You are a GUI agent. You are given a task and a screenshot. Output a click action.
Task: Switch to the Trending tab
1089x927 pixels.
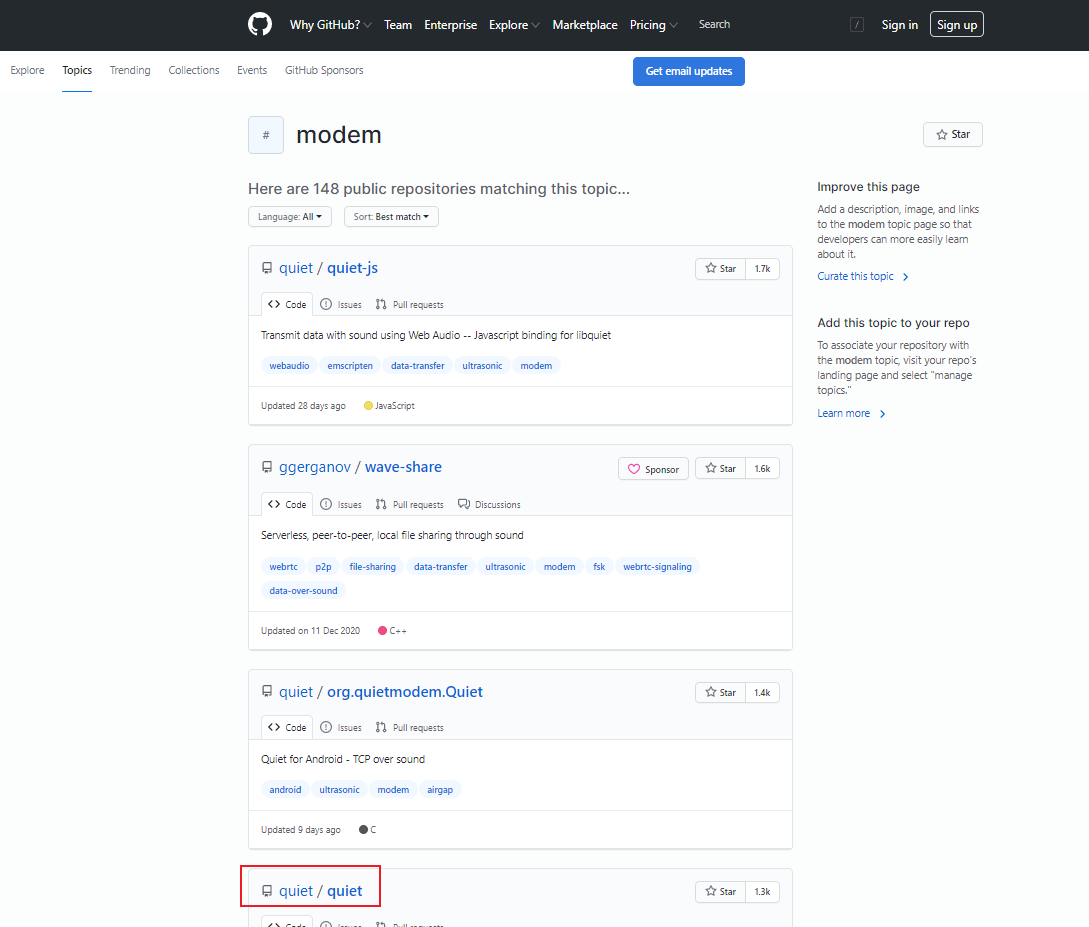[x=130, y=70]
